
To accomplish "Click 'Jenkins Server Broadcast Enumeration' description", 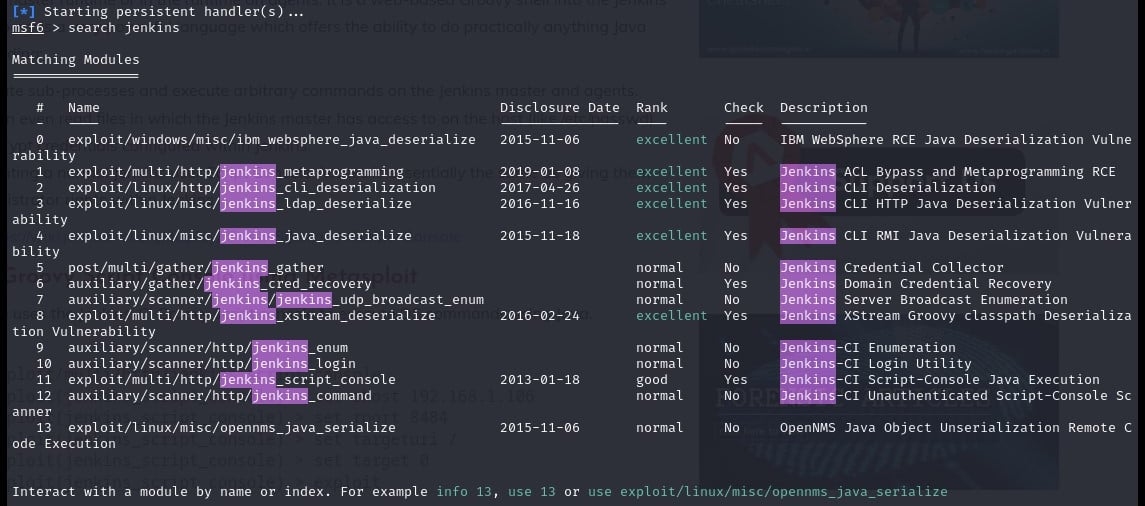I will click(x=924, y=300).
